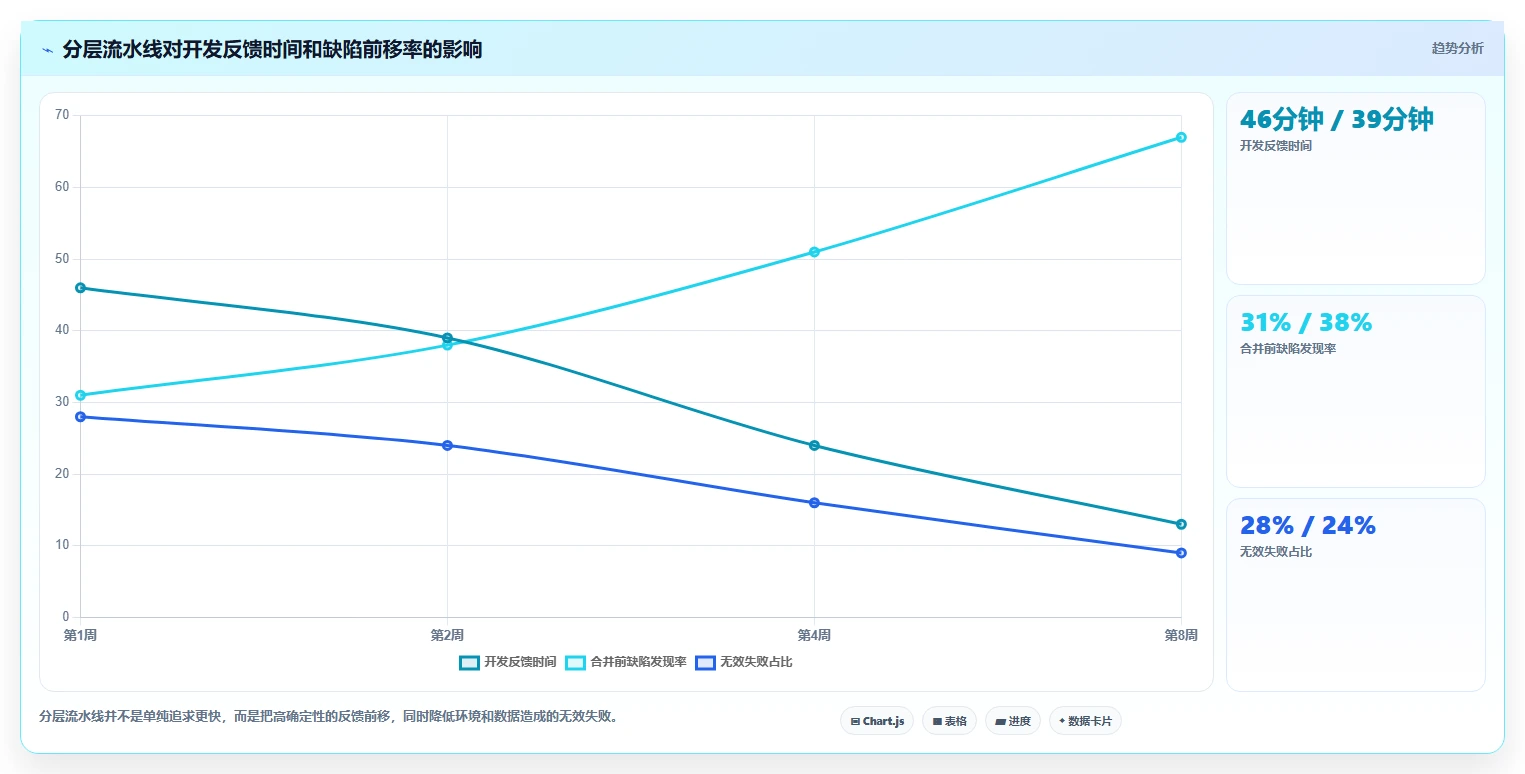Select 开发反馈时间 data point at 第8周
Image resolution: width=1525 pixels, height=774 pixels.
pos(1181,524)
